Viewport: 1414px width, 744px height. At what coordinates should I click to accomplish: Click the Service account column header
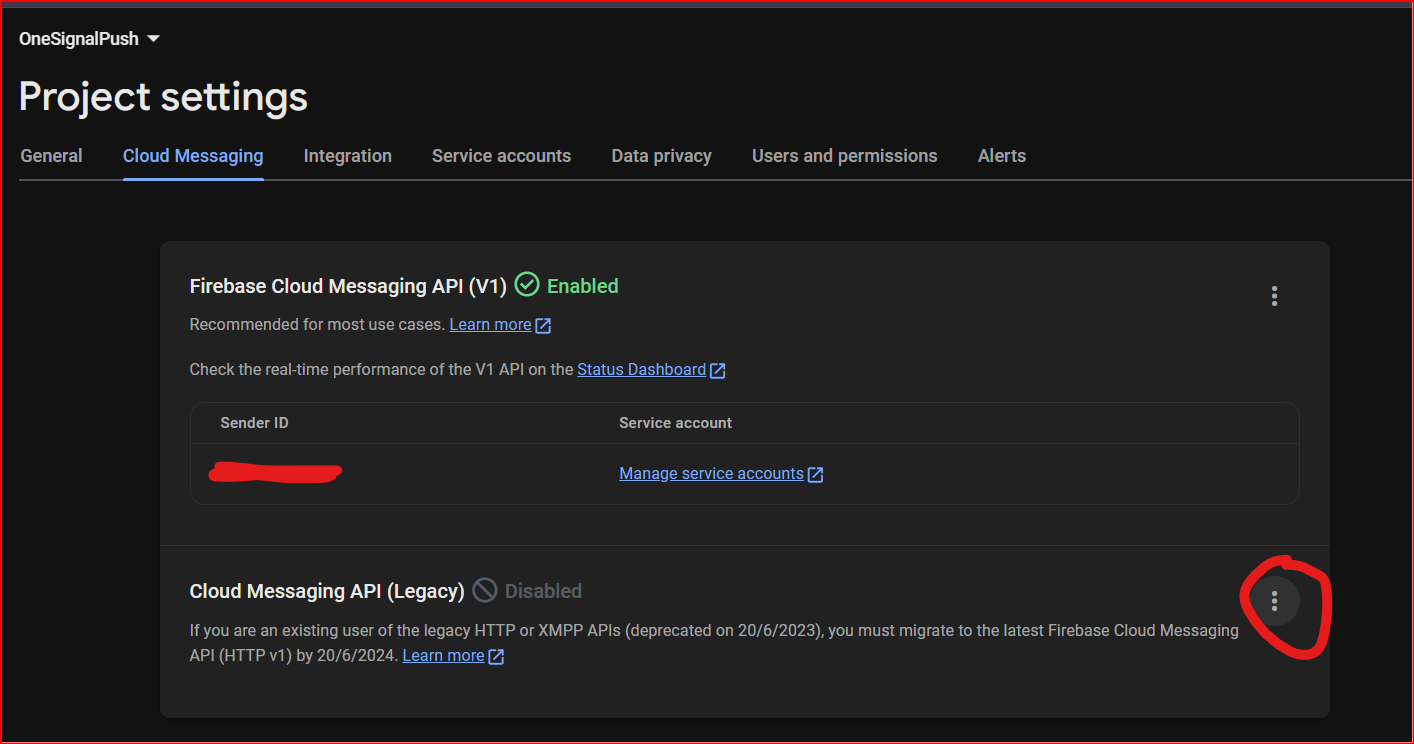click(x=675, y=423)
